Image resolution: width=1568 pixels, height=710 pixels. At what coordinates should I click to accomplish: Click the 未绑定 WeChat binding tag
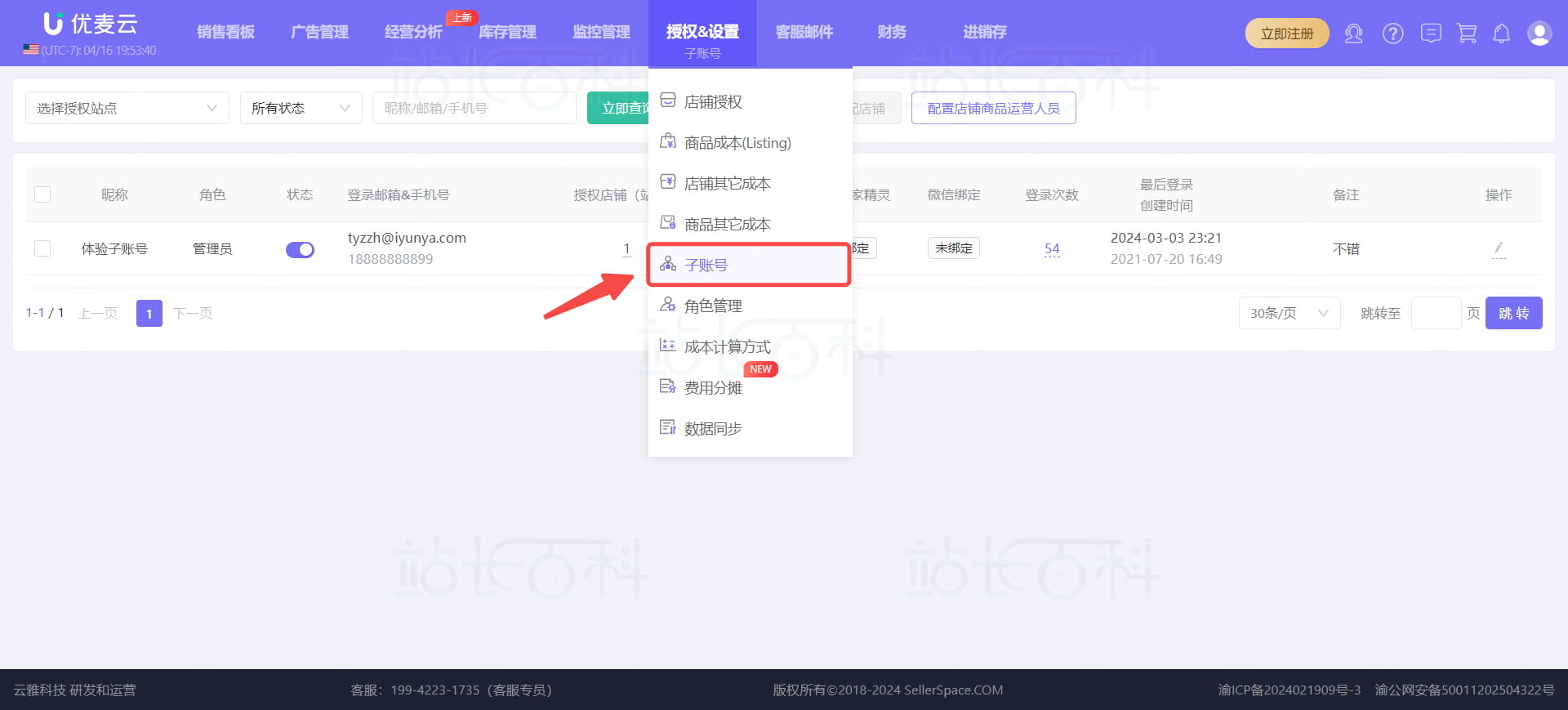pyautogui.click(x=953, y=248)
